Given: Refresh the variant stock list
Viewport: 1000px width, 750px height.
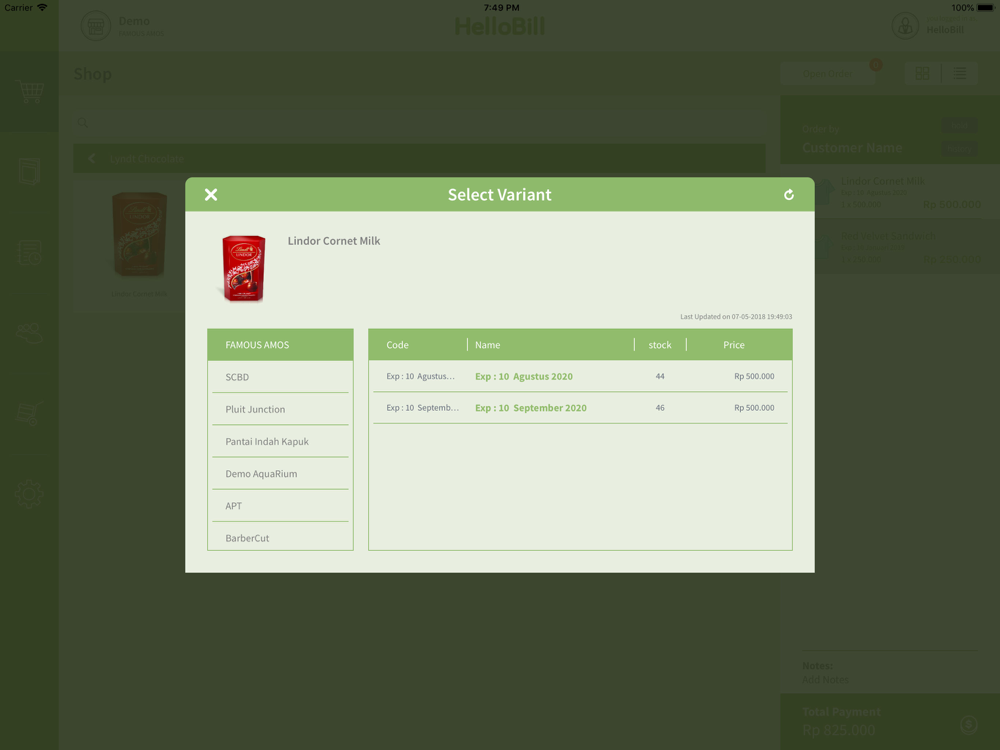Looking at the screenshot, I should tap(789, 195).
